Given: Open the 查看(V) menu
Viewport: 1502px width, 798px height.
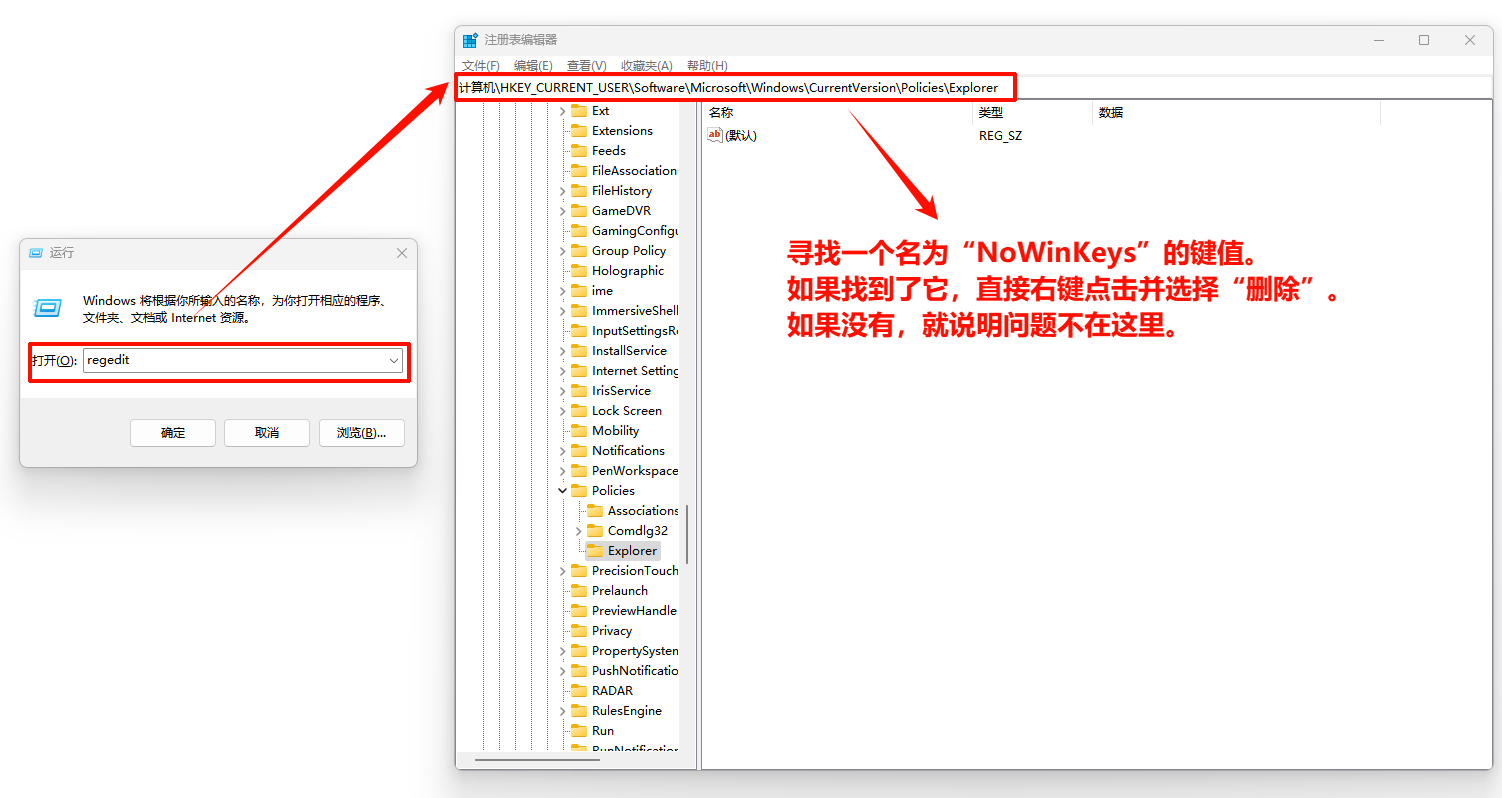Looking at the screenshot, I should [586, 65].
